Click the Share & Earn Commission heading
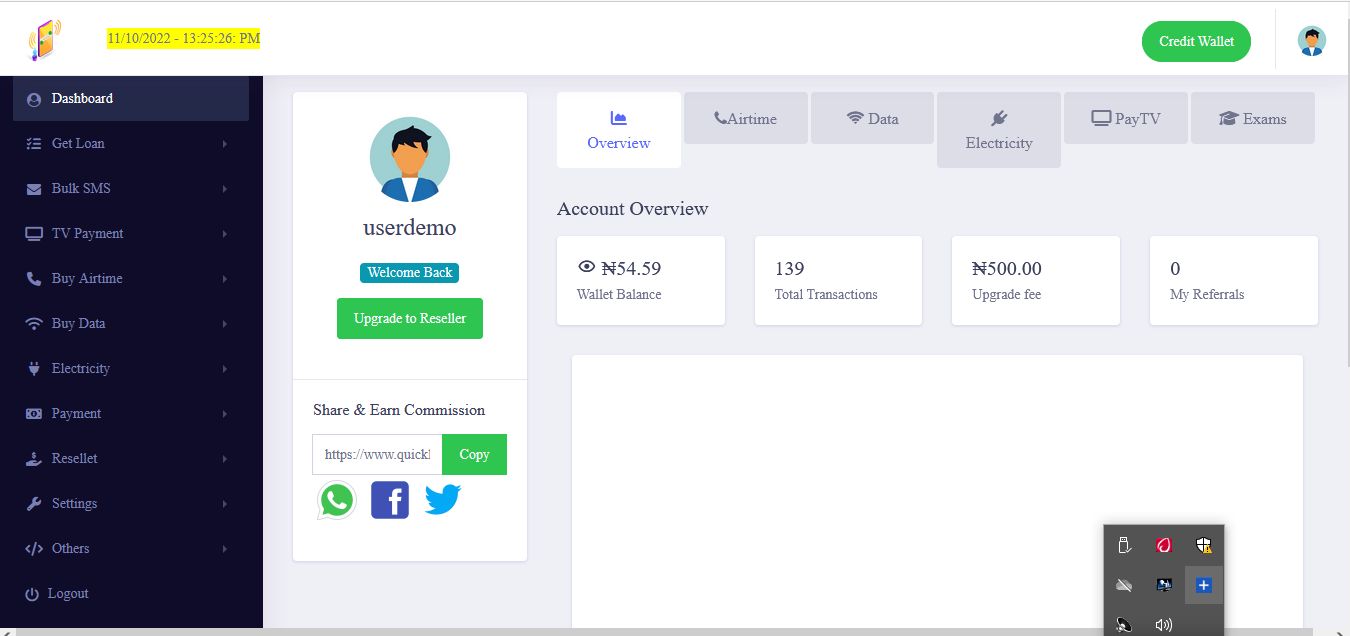1350x636 pixels. 399,410
